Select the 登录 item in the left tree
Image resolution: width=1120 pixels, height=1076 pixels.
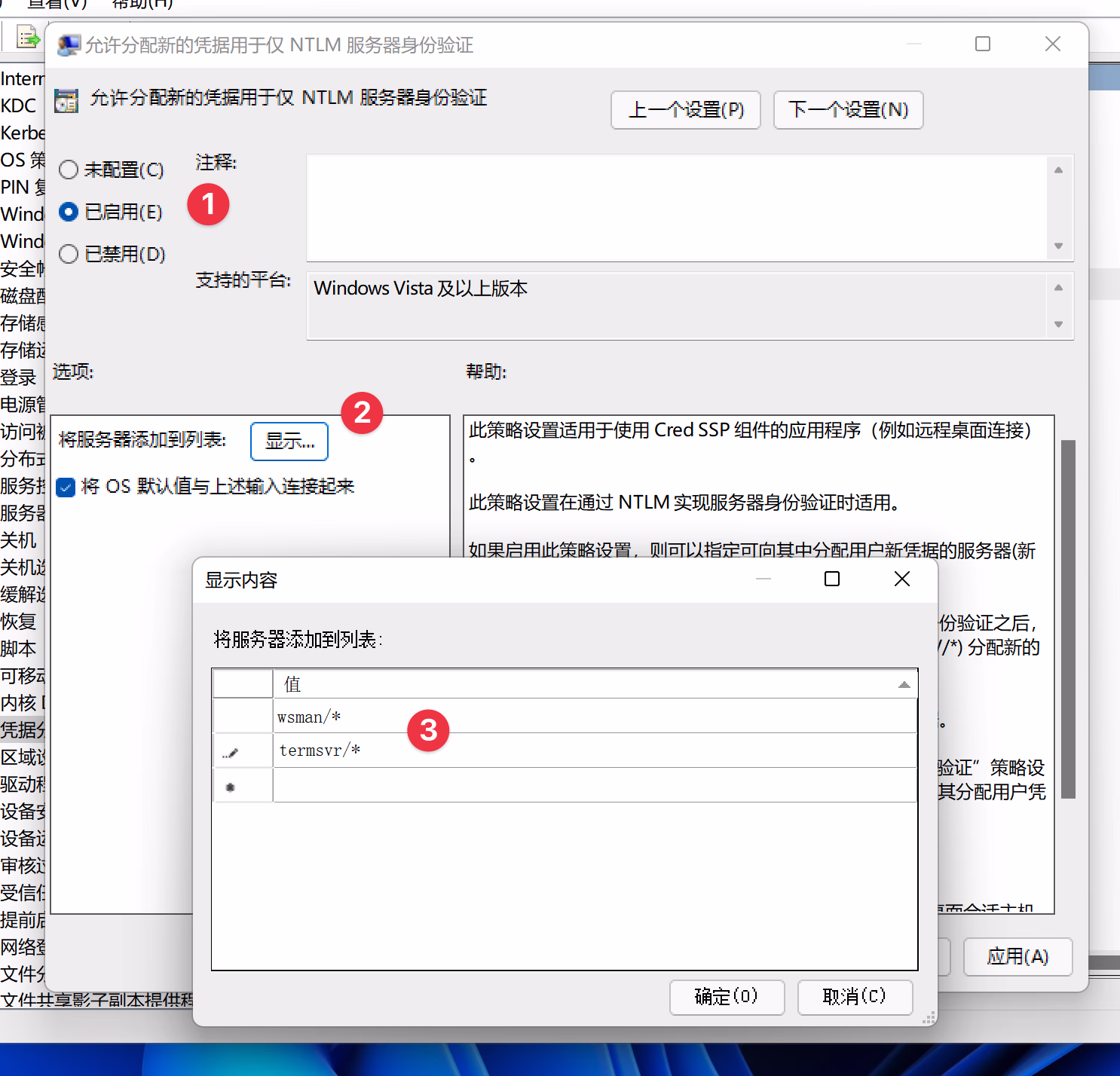pyautogui.click(x=19, y=378)
